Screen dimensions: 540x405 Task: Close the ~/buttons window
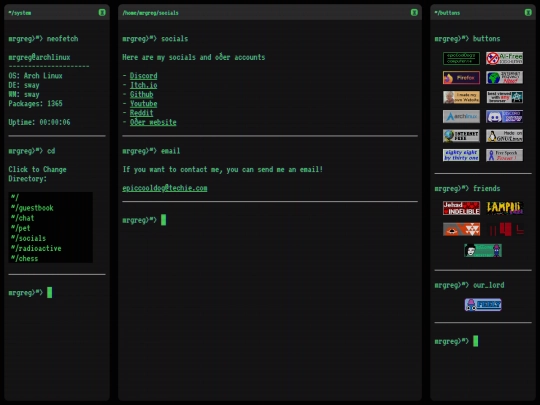(528, 13)
